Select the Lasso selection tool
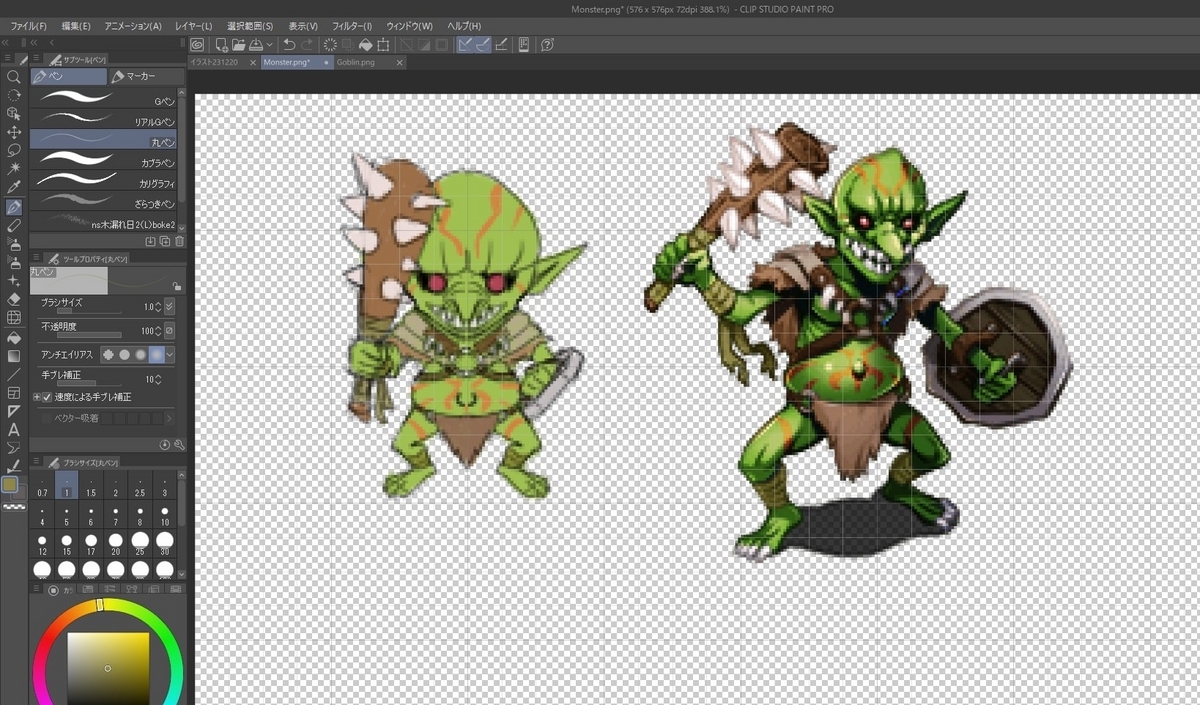 pyautogui.click(x=14, y=150)
